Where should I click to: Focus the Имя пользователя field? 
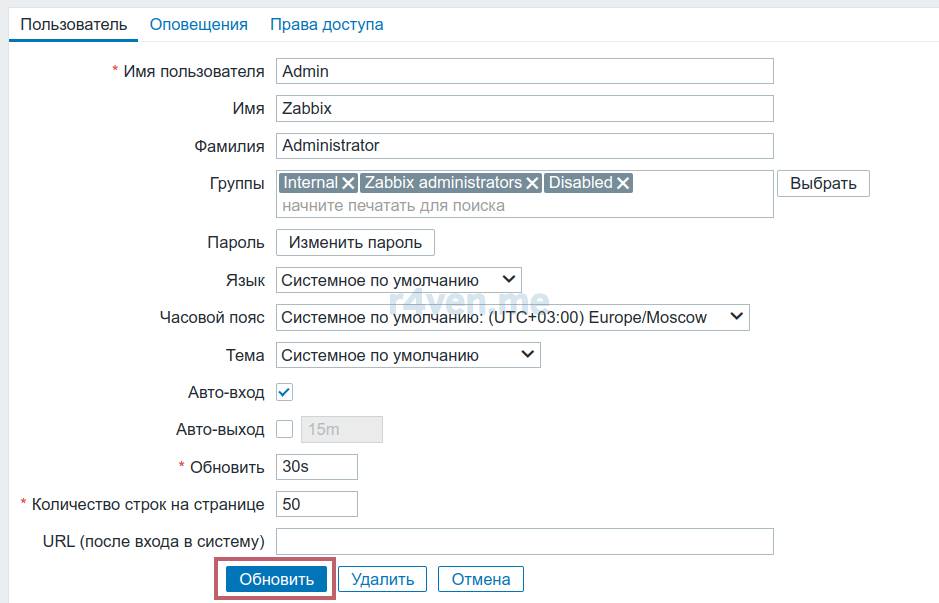pyautogui.click(x=524, y=71)
